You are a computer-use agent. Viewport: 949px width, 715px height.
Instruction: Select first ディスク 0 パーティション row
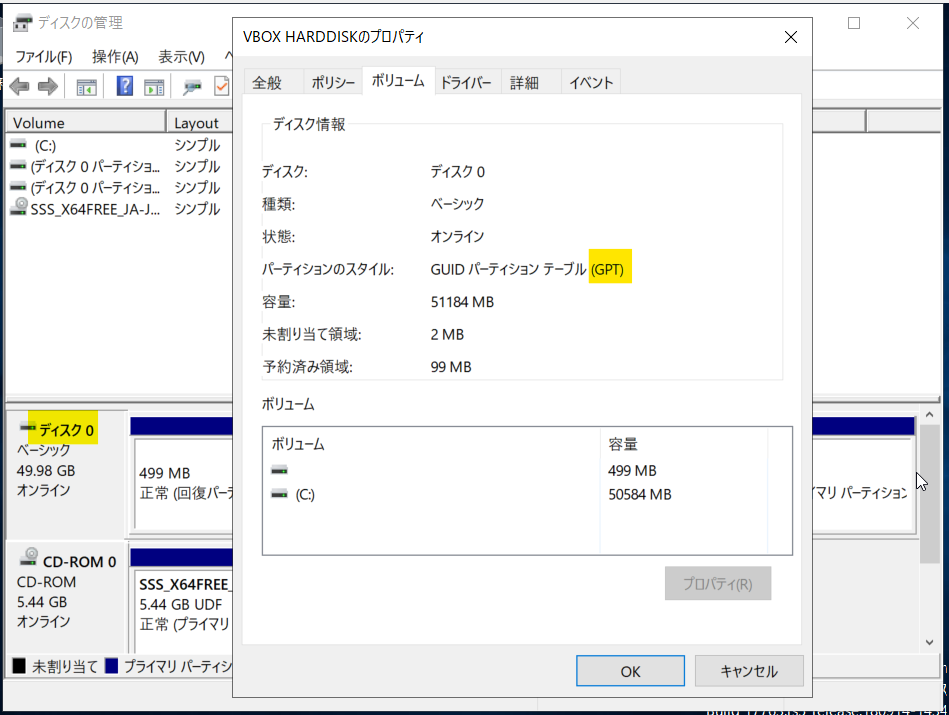(119, 166)
